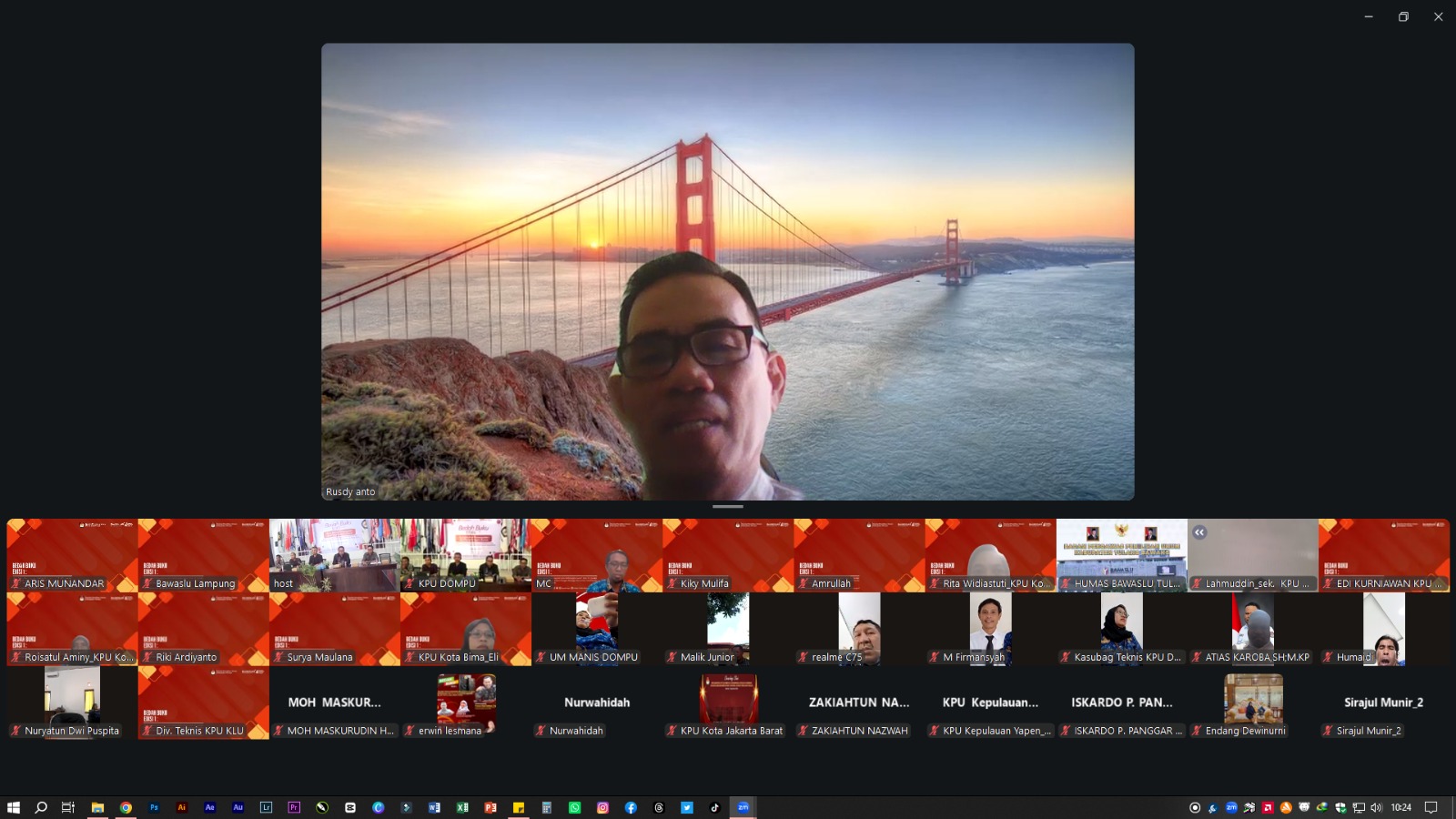The width and height of the screenshot is (1456, 819).
Task: Click the collapse arrows on Lahmuddin's video tile
Action: coord(1199,532)
